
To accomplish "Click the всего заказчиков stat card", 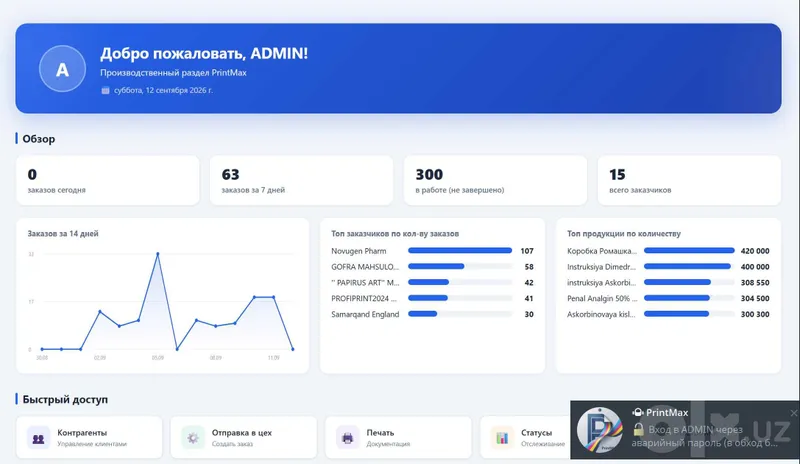I will pyautogui.click(x=689, y=181).
